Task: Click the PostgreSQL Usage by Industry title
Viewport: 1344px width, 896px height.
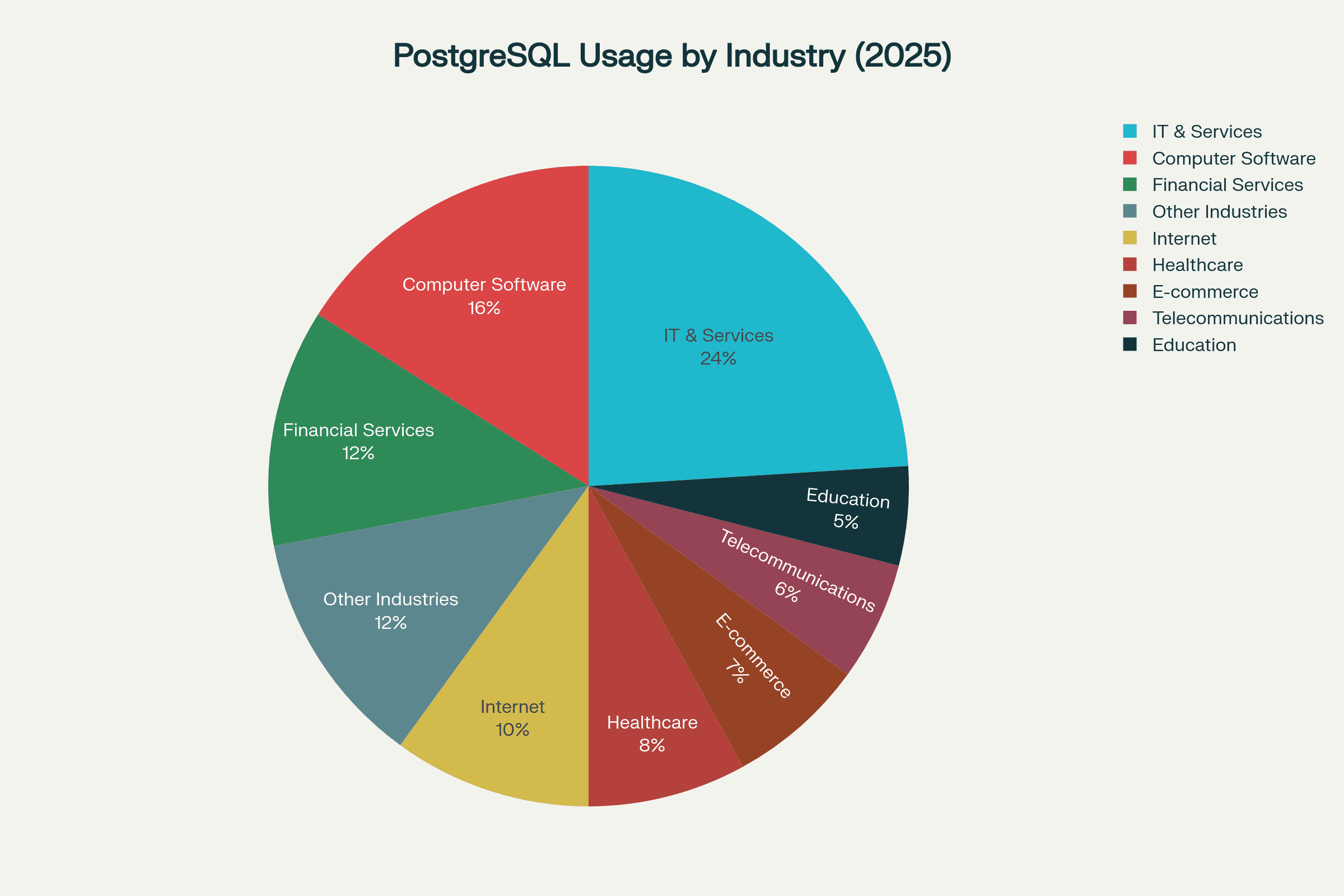Action: click(672, 56)
